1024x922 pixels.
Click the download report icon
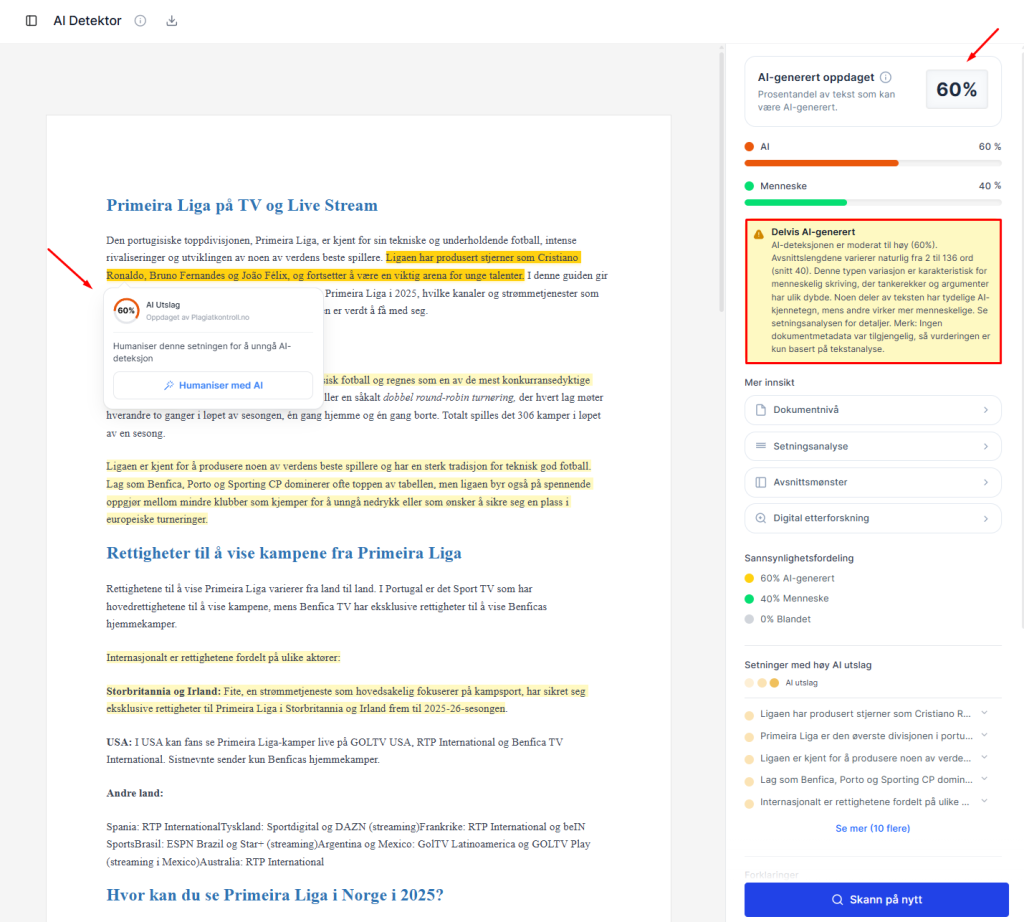(171, 21)
